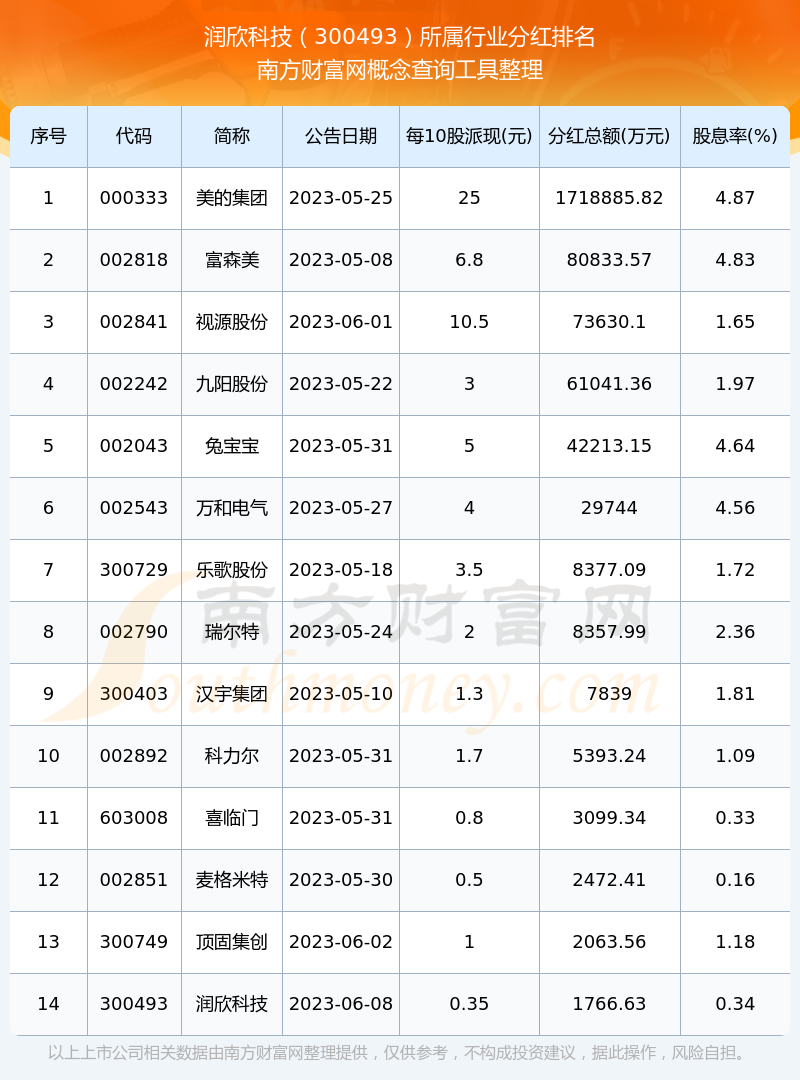Viewport: 800px width, 1080px height.
Task: Select the 2023-06-08 announcement date cell
Action: point(341,1004)
